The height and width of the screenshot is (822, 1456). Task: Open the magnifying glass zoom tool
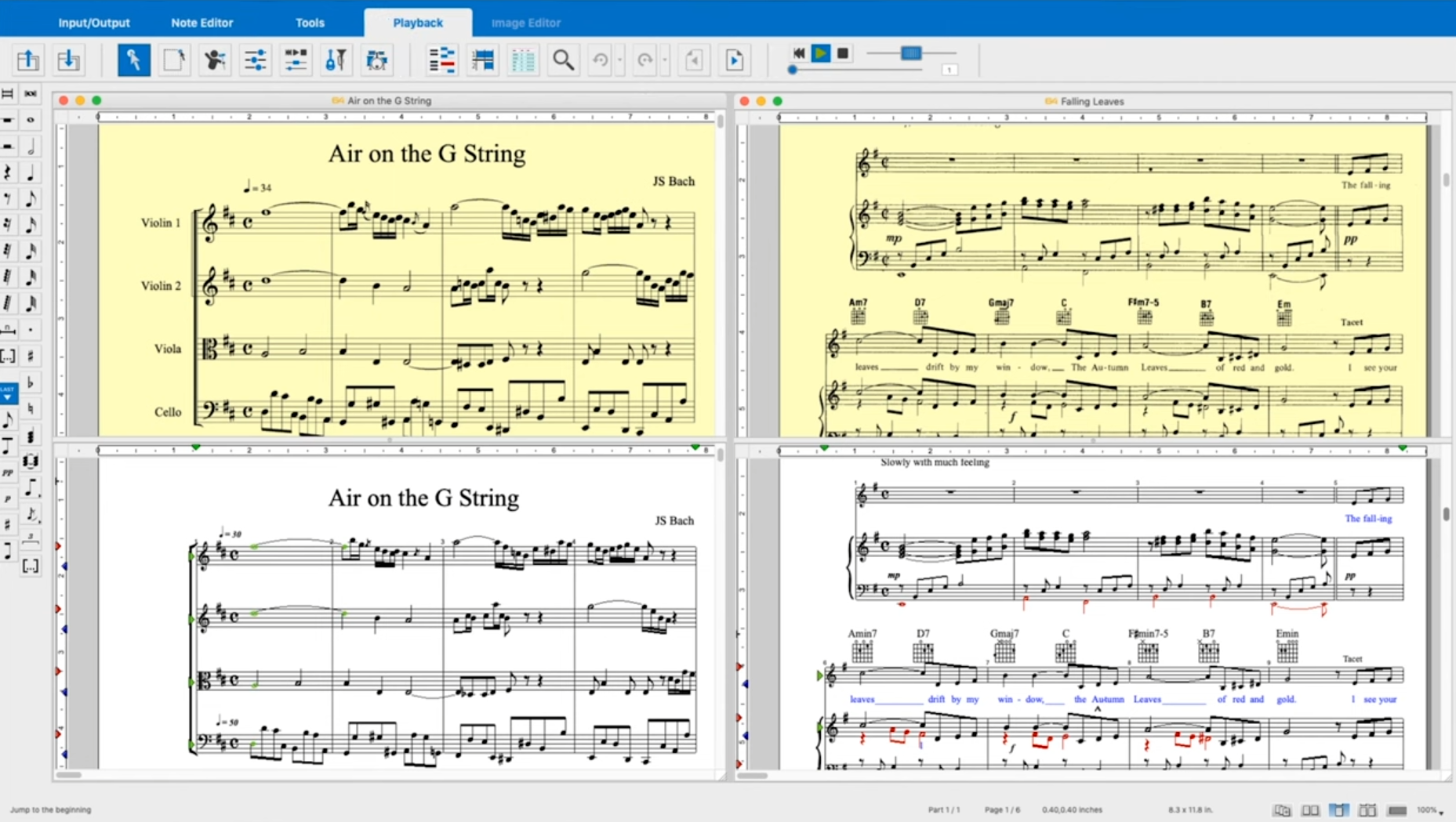[563, 60]
